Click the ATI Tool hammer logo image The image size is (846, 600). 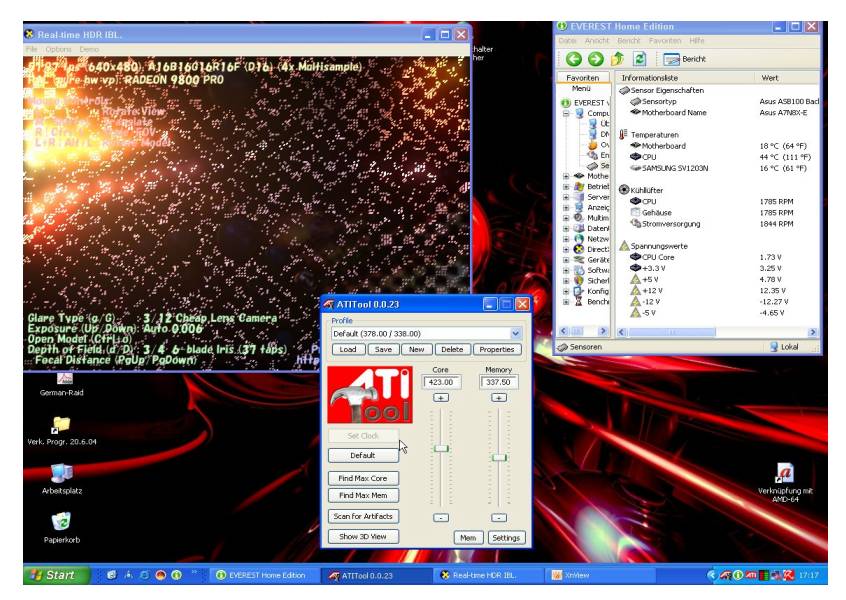coord(370,395)
